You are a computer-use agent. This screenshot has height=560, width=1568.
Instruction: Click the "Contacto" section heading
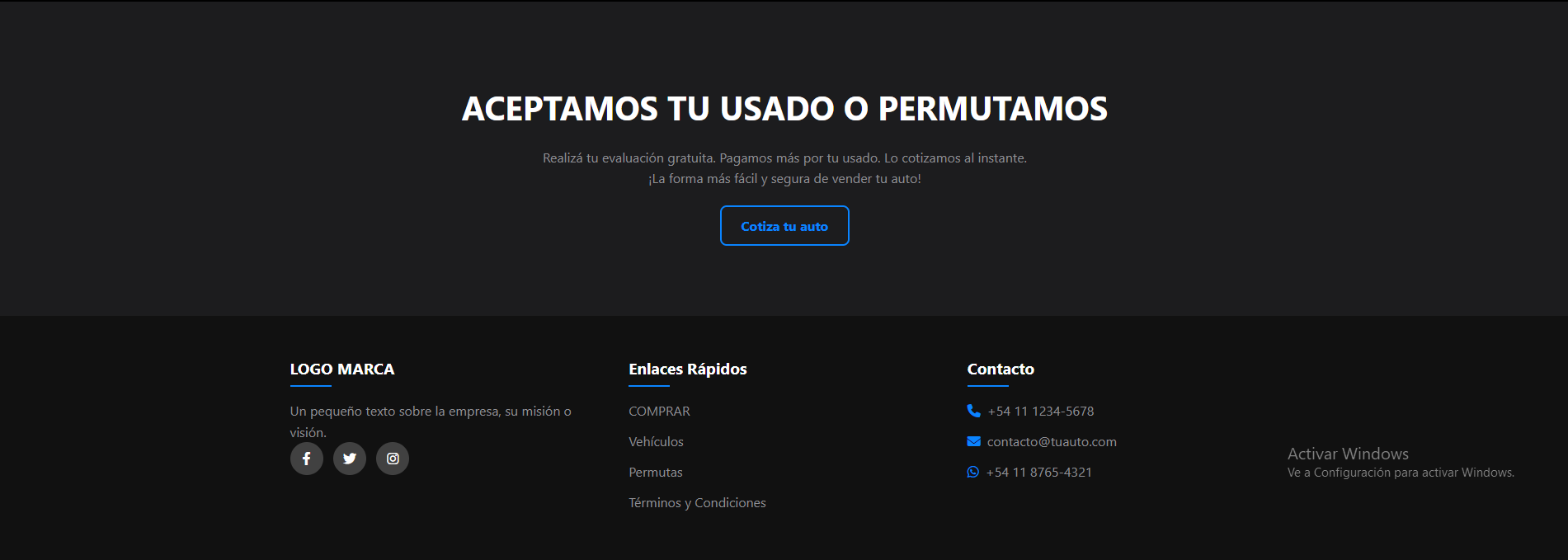coord(1000,369)
